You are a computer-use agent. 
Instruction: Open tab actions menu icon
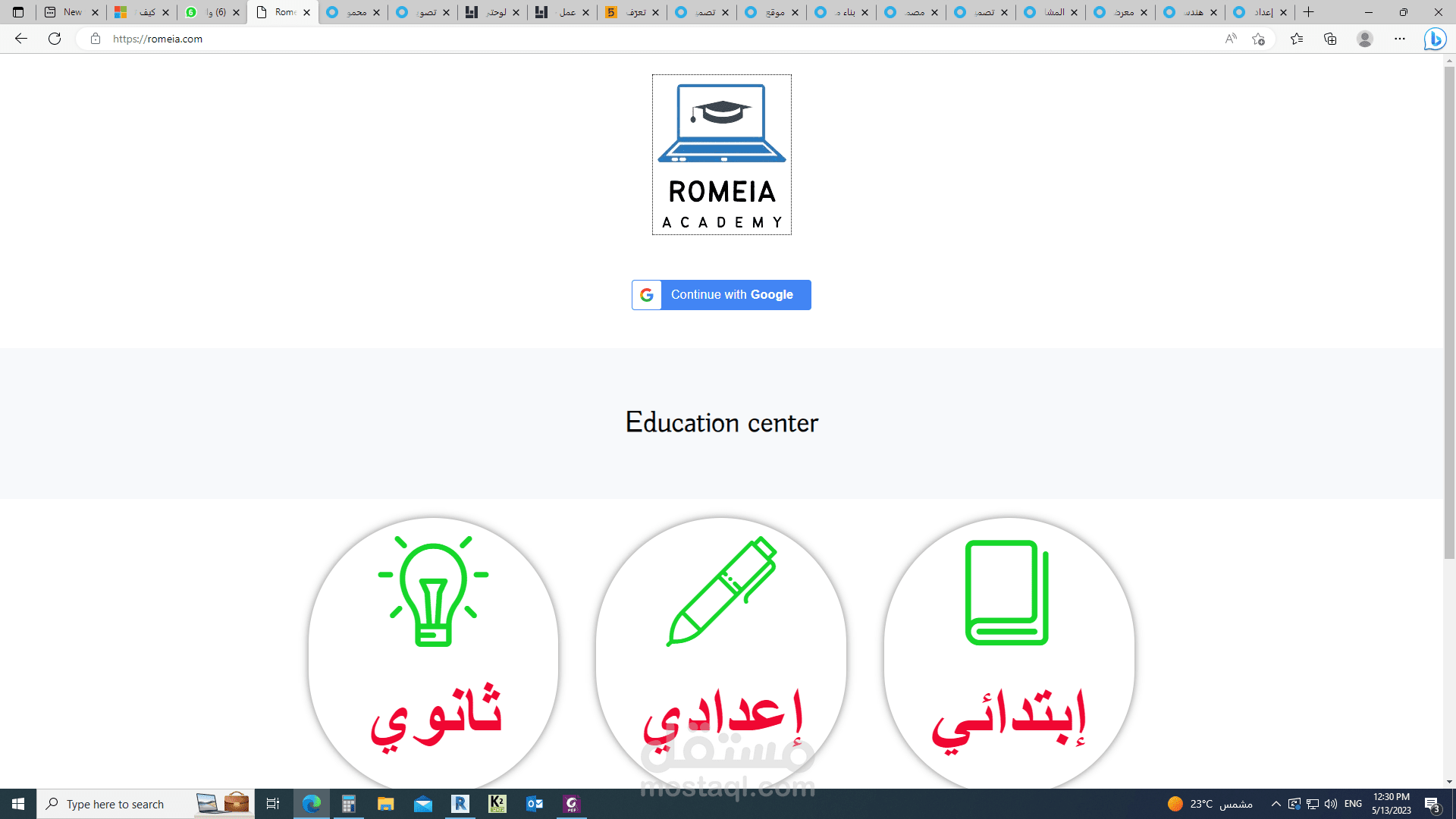coord(18,12)
